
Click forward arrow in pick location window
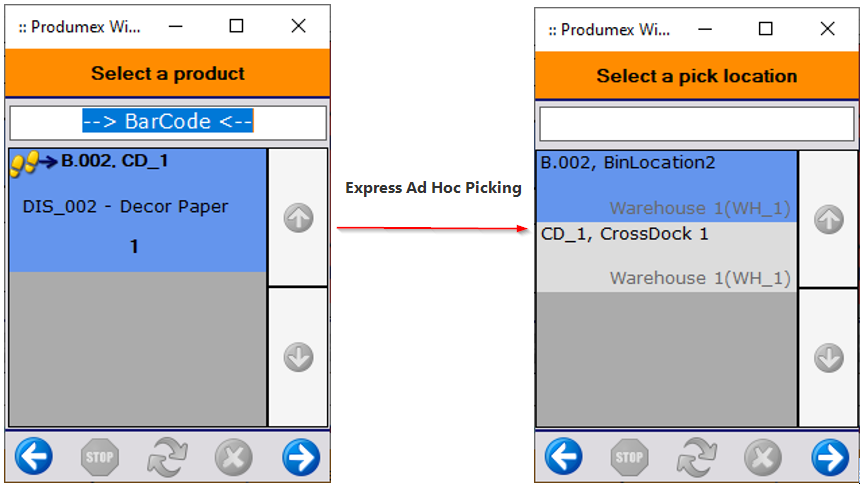(x=830, y=457)
